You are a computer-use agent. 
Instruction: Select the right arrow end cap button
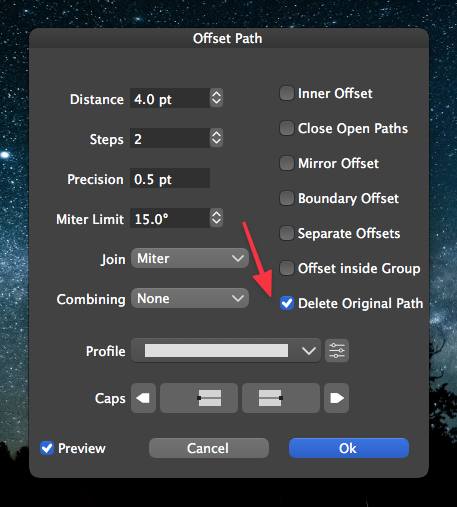(336, 398)
